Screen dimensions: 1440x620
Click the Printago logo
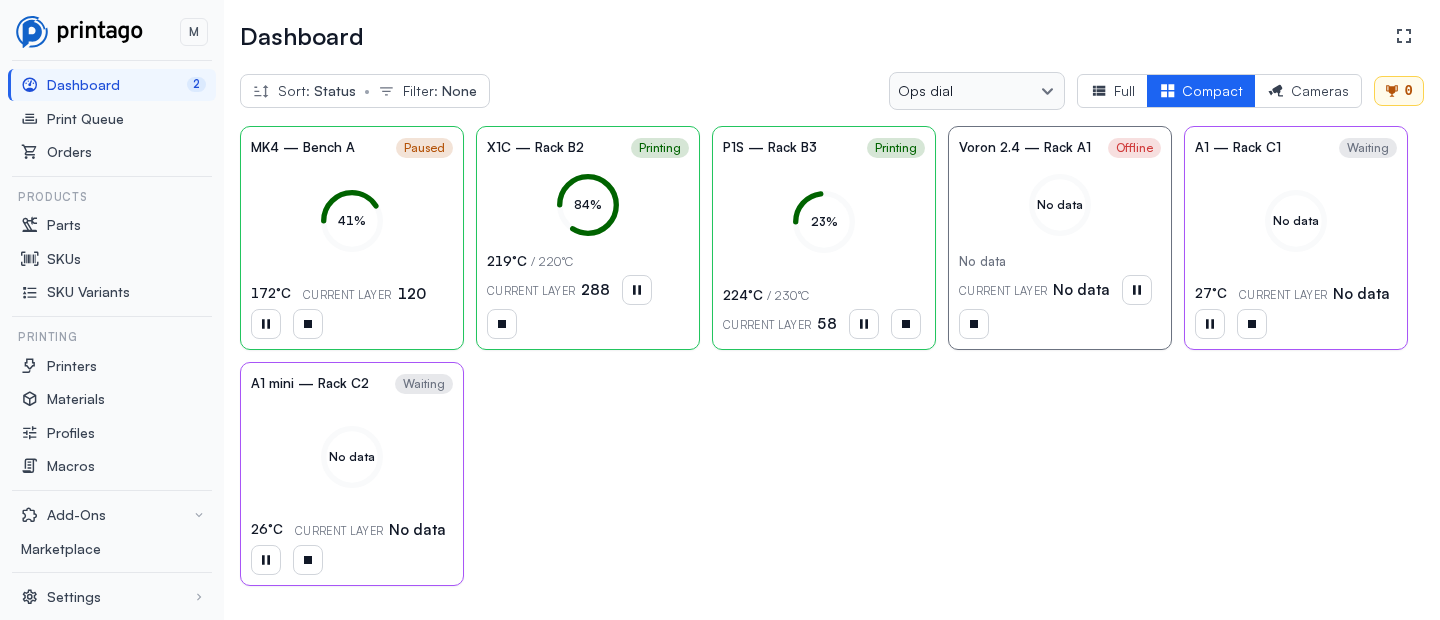(80, 31)
